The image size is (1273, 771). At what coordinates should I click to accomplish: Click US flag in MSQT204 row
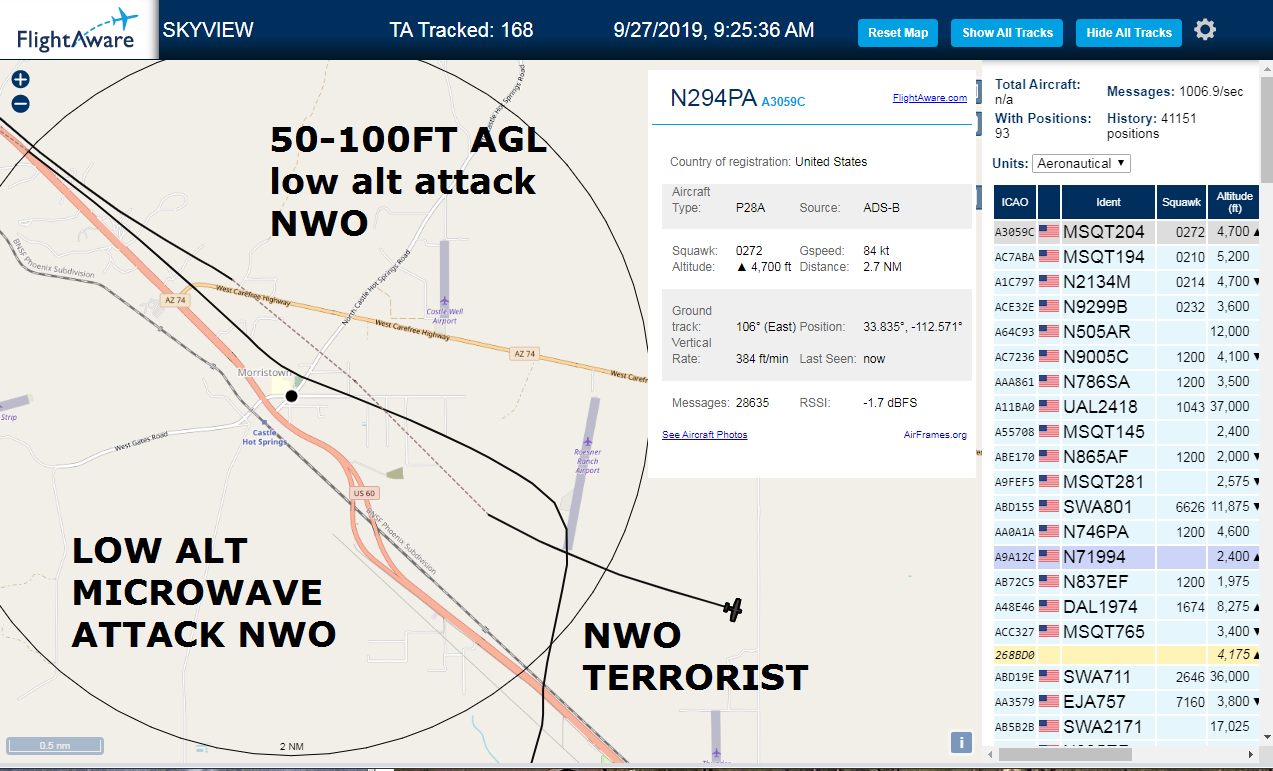(x=1049, y=232)
